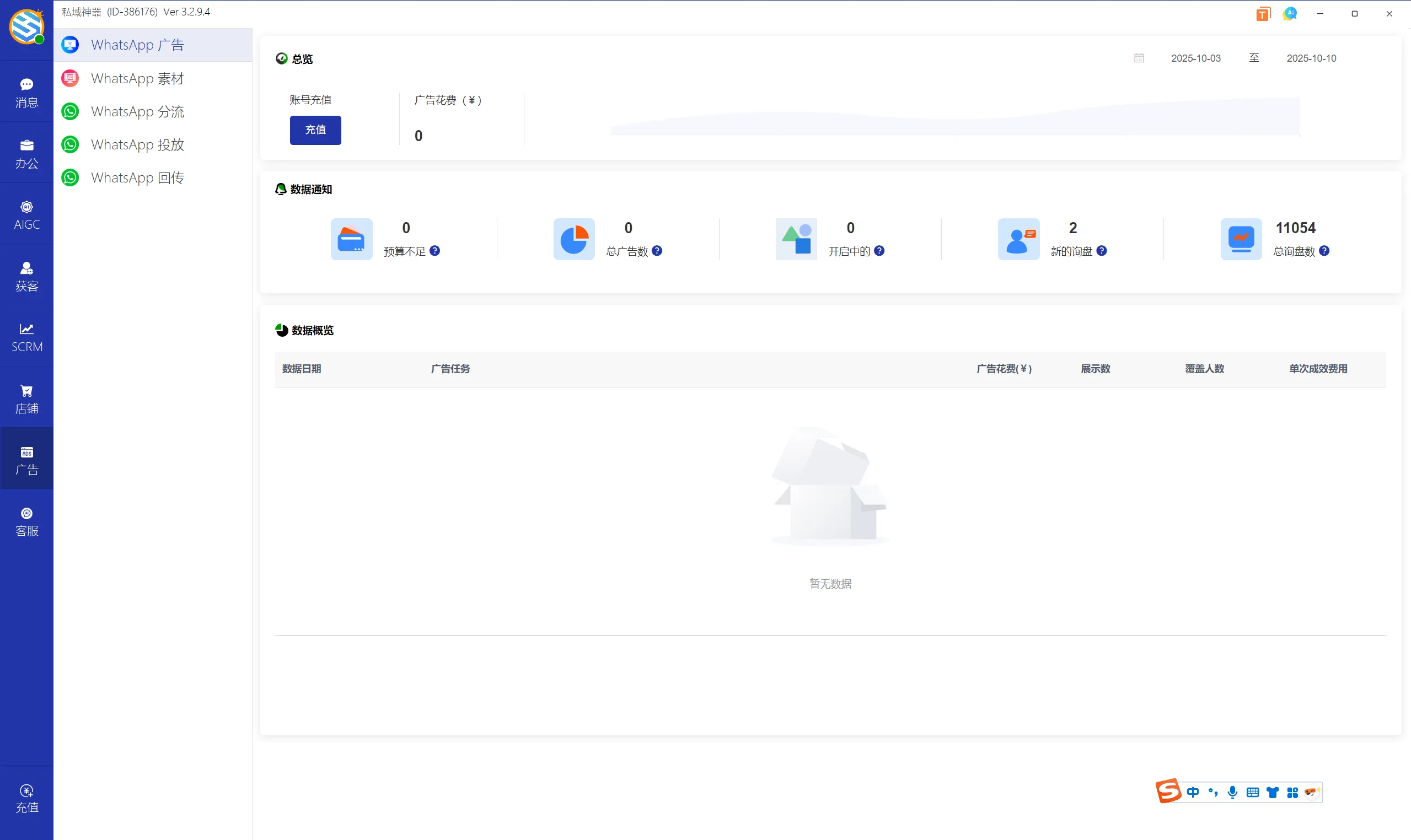Click the blue 充值 button
This screenshot has height=840, width=1411.
(315, 130)
